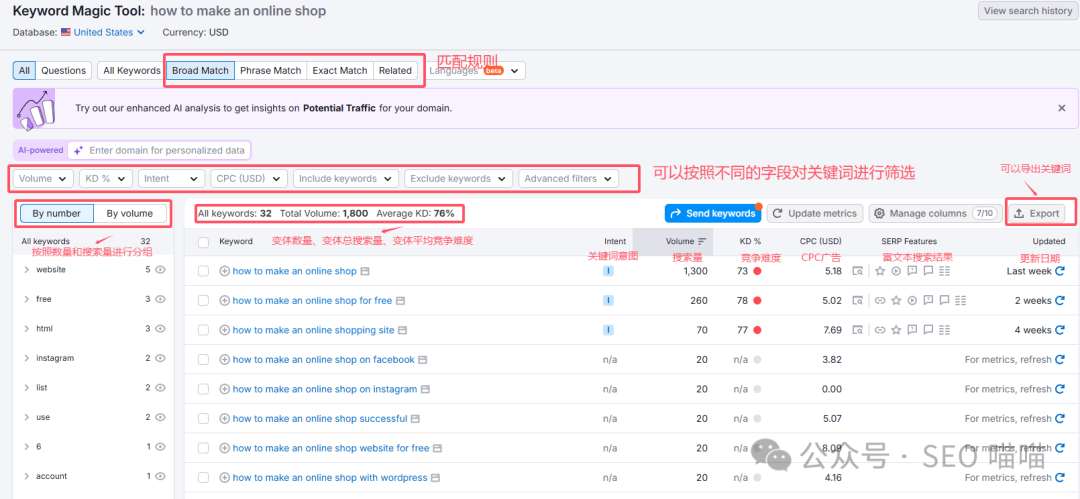Screen dimensions: 1080x499
Task: Open the Exclude keywords dropdown
Action: 459,179
